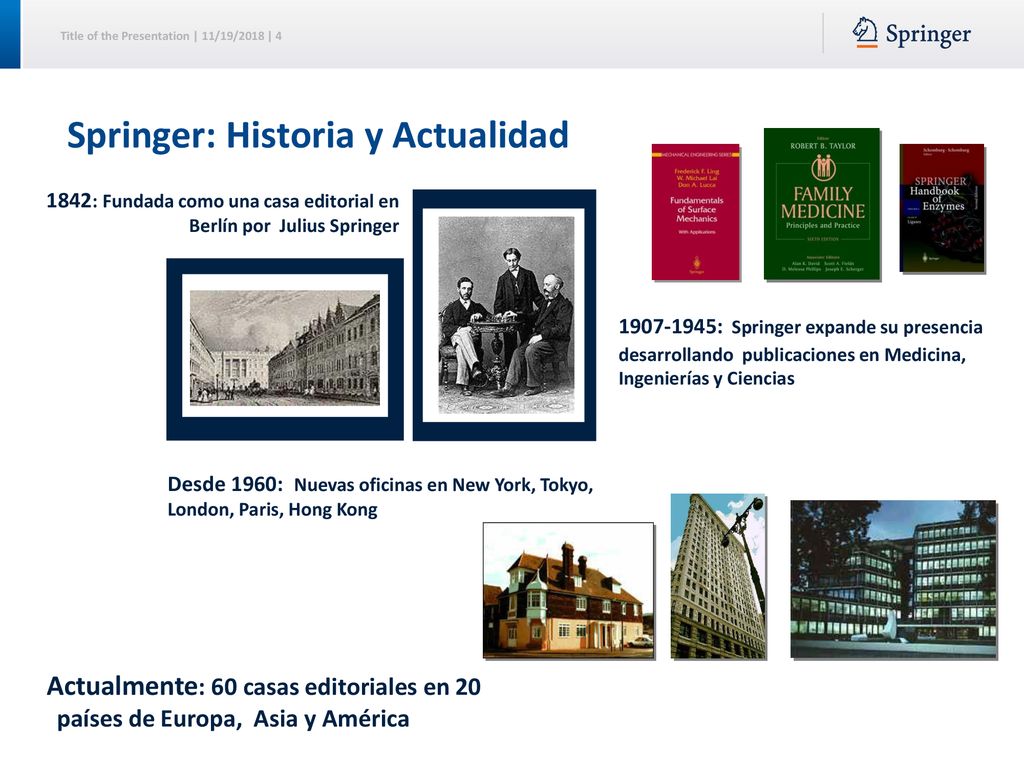The width and height of the screenshot is (1024, 768).
Task: Click the blue accent bar in header corner
Action: tap(10, 34)
